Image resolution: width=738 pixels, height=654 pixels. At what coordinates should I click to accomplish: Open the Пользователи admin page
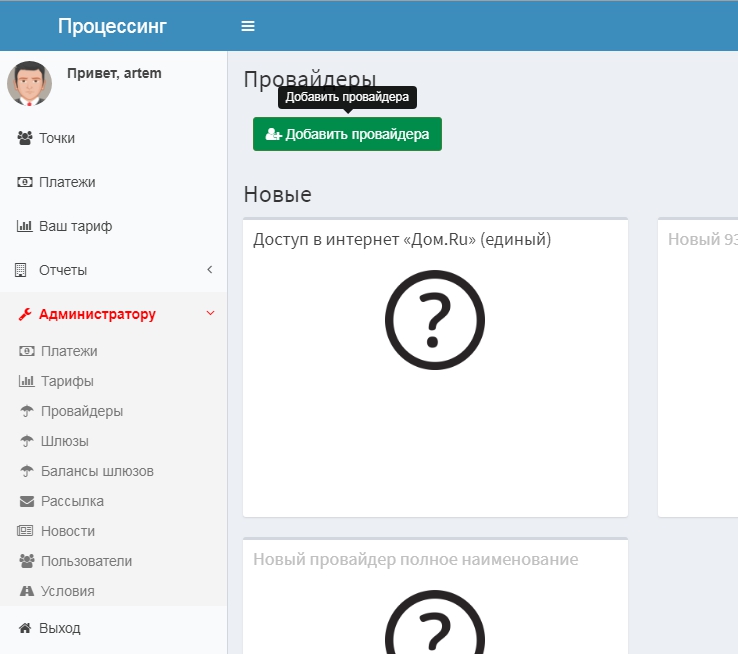click(86, 561)
